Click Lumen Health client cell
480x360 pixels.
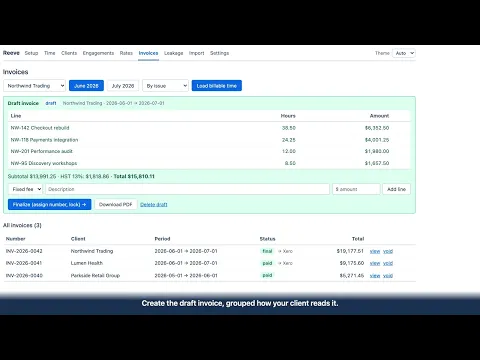point(87,263)
